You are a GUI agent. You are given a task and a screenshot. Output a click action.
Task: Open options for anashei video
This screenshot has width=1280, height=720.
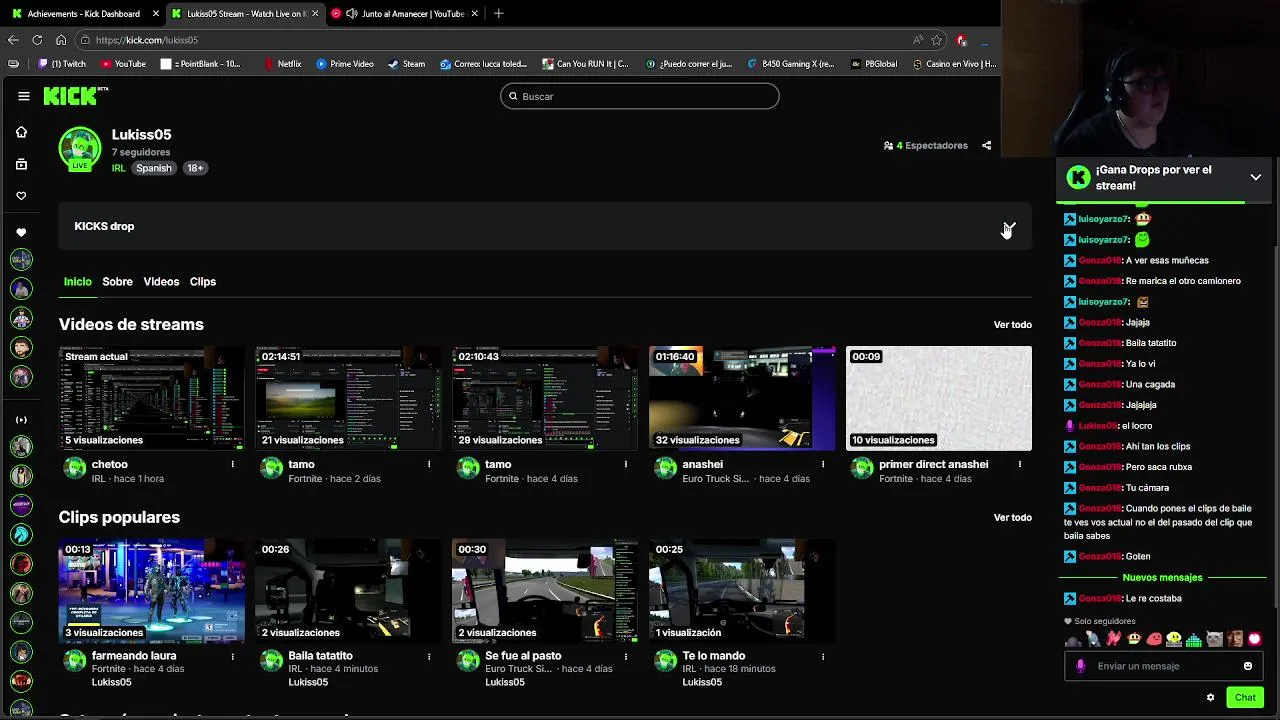[823, 464]
